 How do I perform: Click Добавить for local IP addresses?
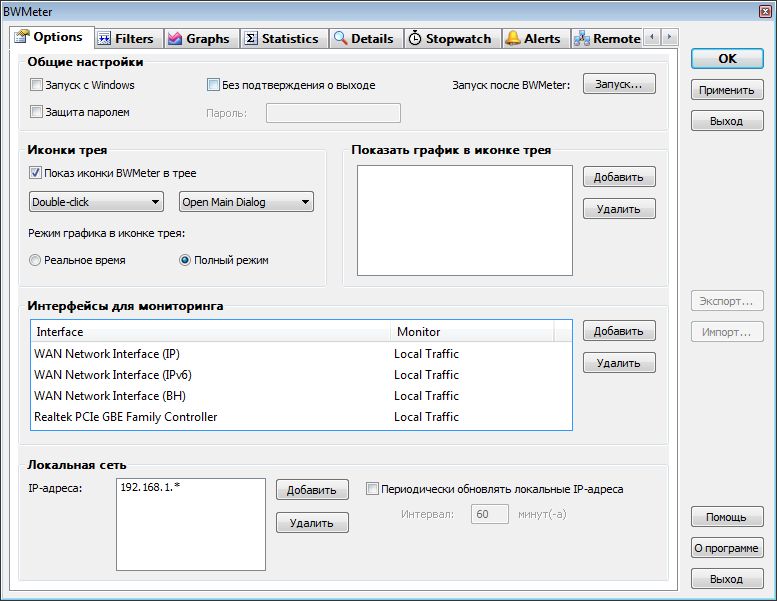click(x=312, y=490)
